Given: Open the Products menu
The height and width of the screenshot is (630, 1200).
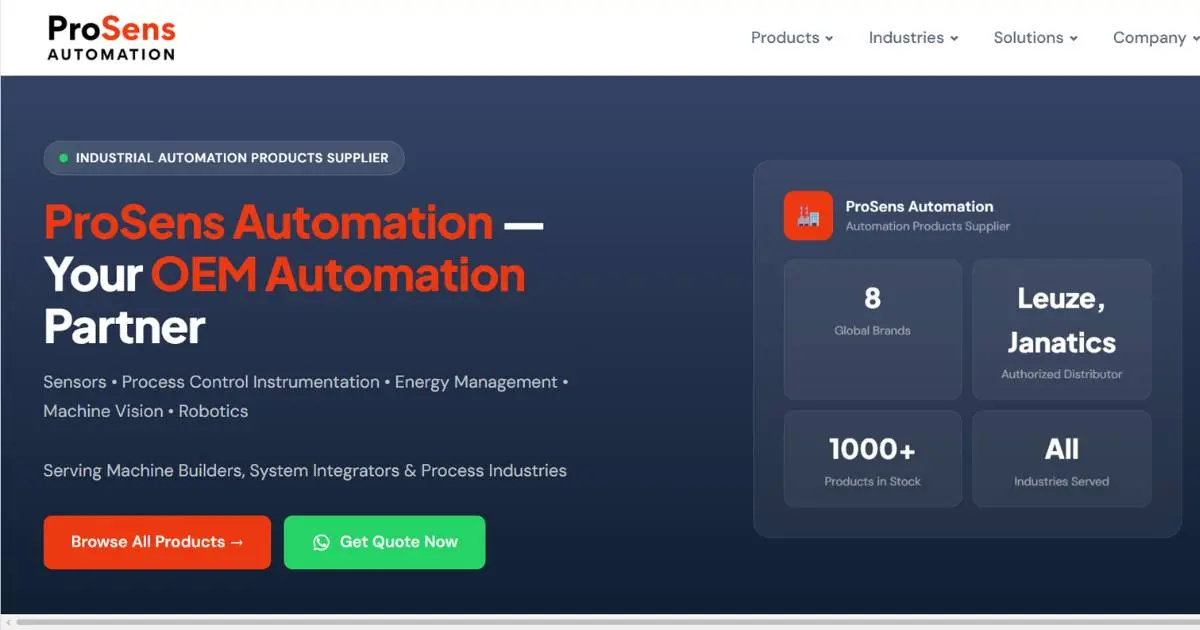Looking at the screenshot, I should tap(792, 38).
